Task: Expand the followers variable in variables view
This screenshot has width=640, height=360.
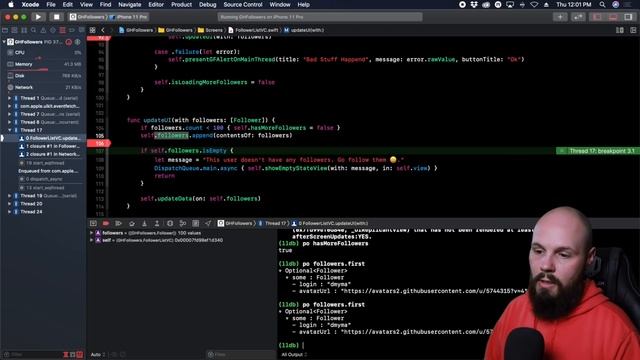Action: coord(91,233)
